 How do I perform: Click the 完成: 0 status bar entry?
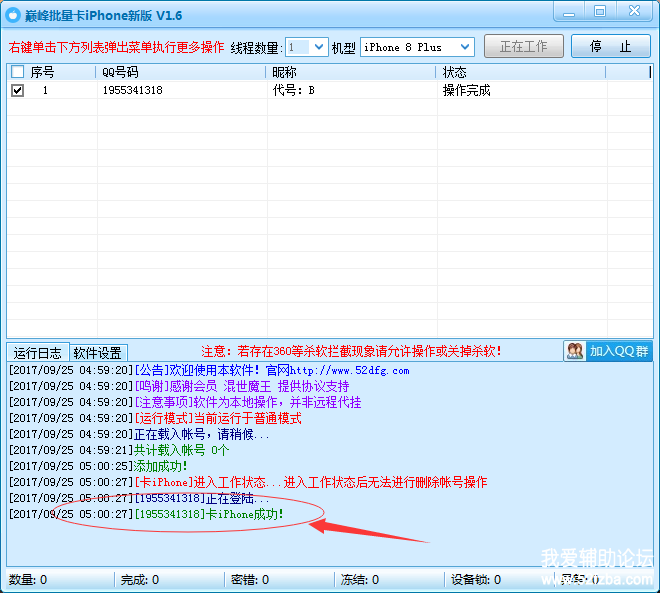(140, 580)
